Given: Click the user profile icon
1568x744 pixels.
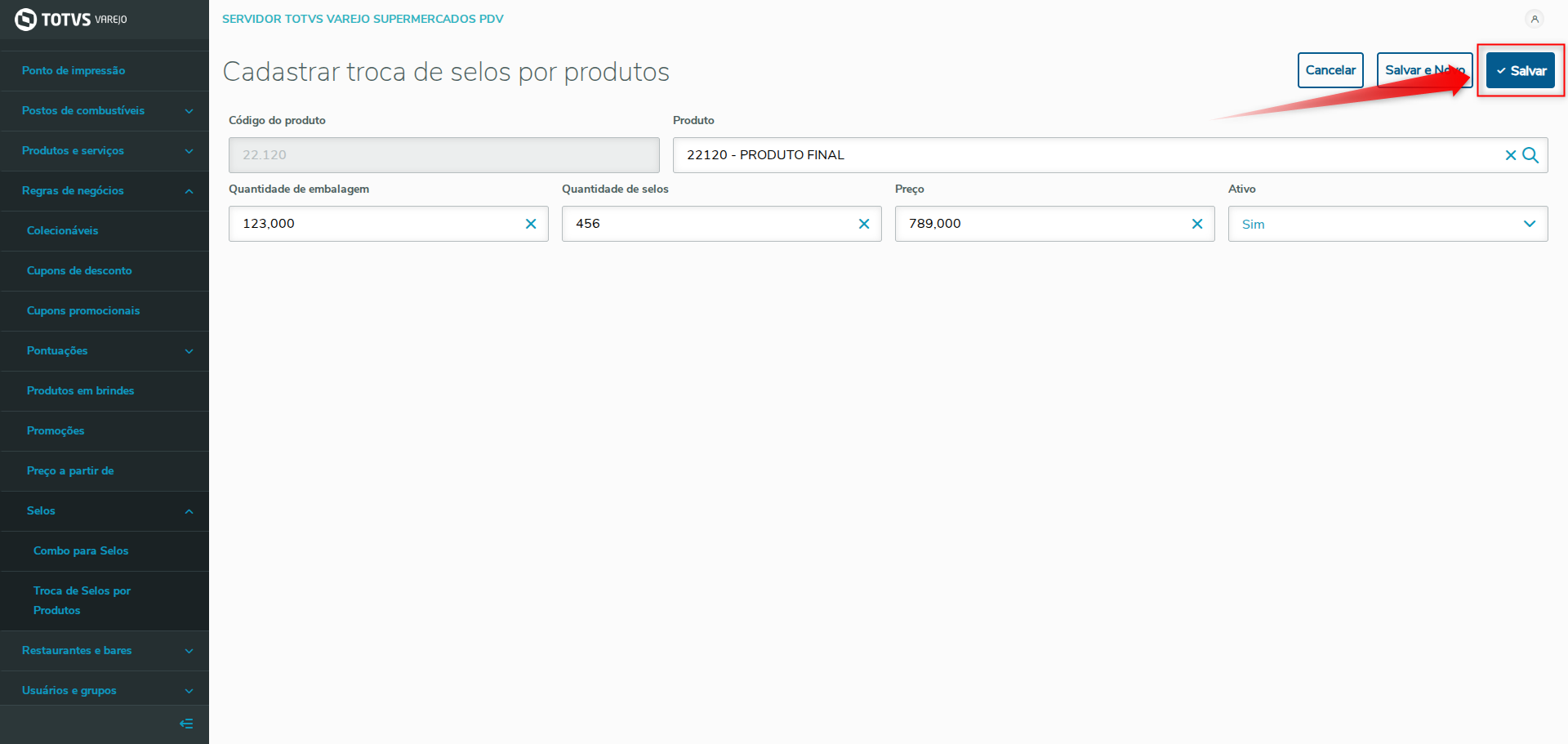Looking at the screenshot, I should point(1535,19).
